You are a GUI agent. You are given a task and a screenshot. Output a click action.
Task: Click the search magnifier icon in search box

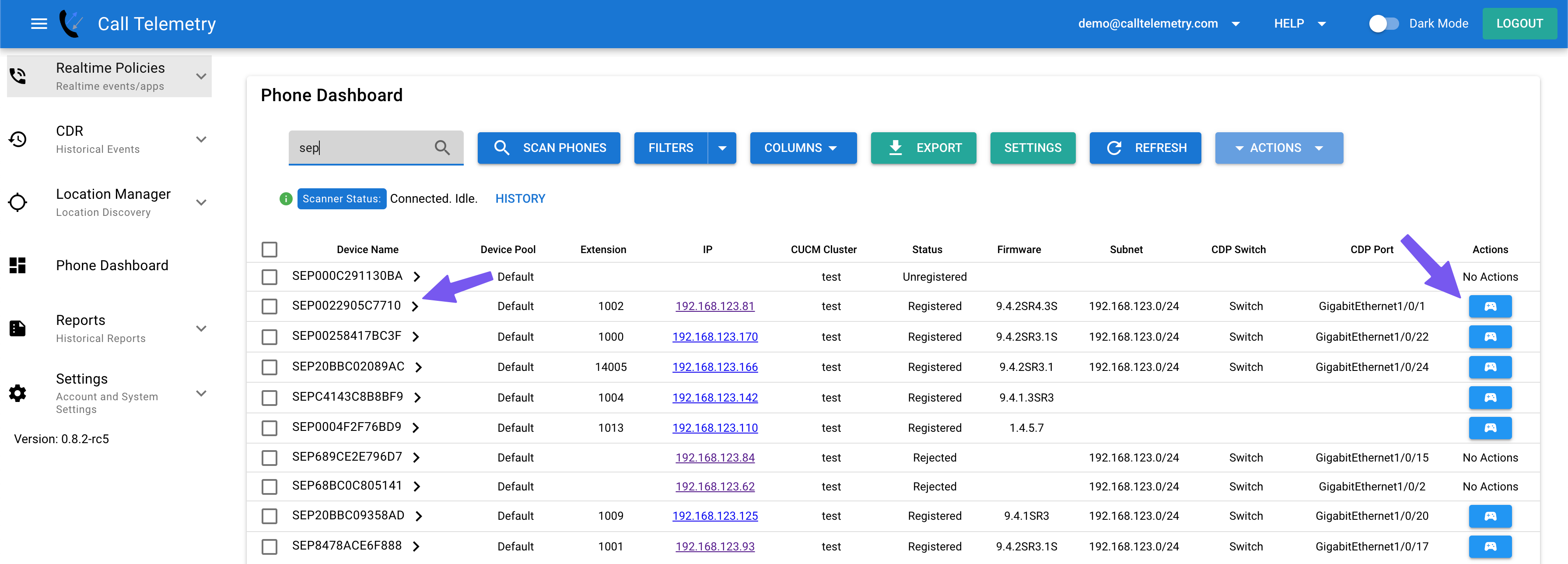(442, 148)
